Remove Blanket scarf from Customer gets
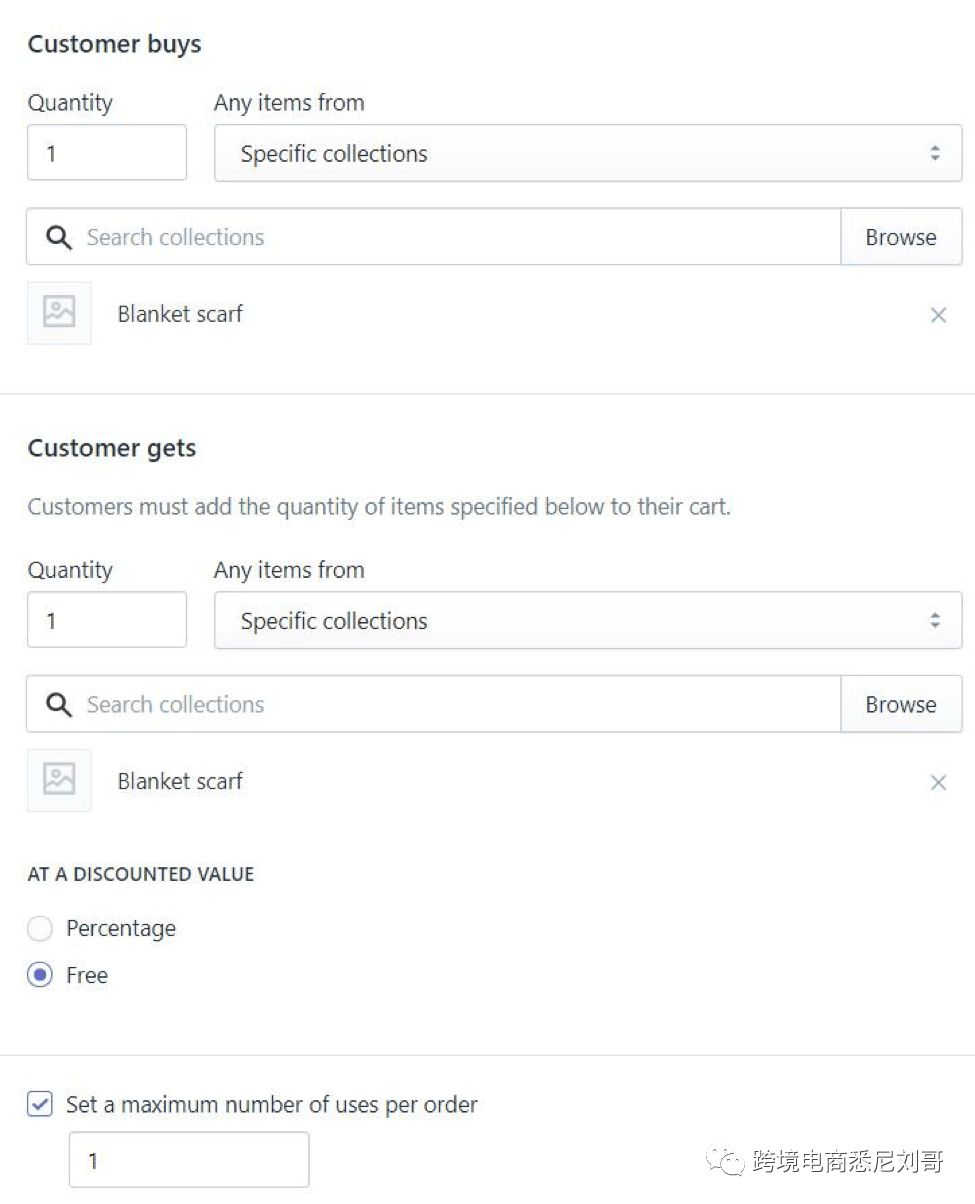975x1204 pixels. (938, 782)
